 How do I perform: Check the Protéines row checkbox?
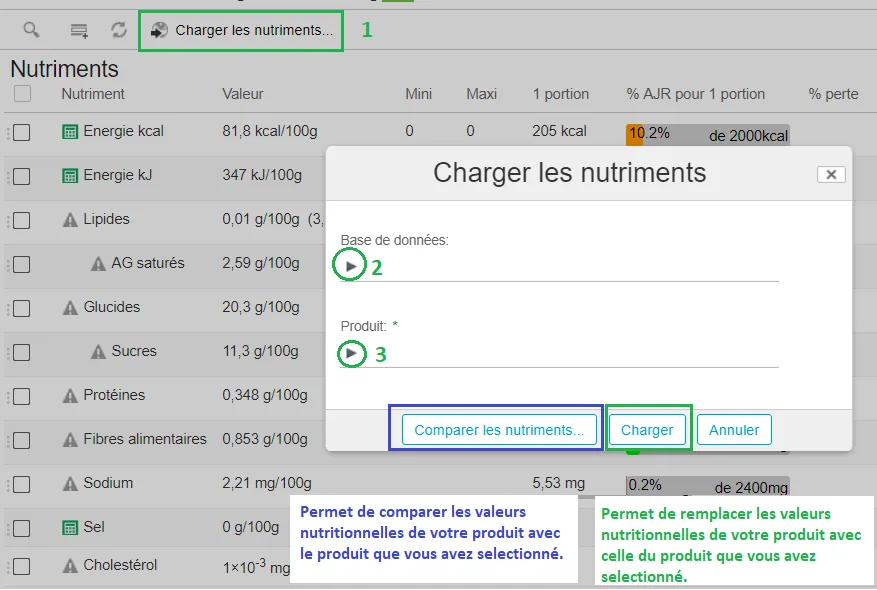(x=22, y=397)
